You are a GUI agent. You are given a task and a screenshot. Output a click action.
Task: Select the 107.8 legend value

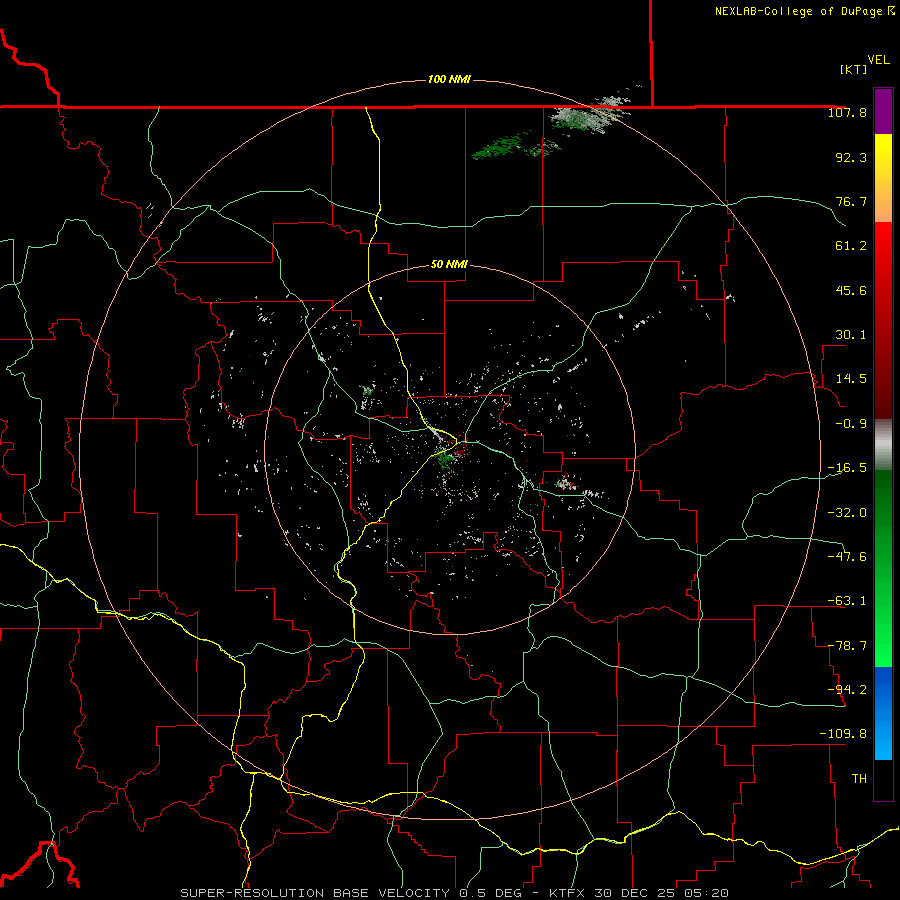(847, 112)
